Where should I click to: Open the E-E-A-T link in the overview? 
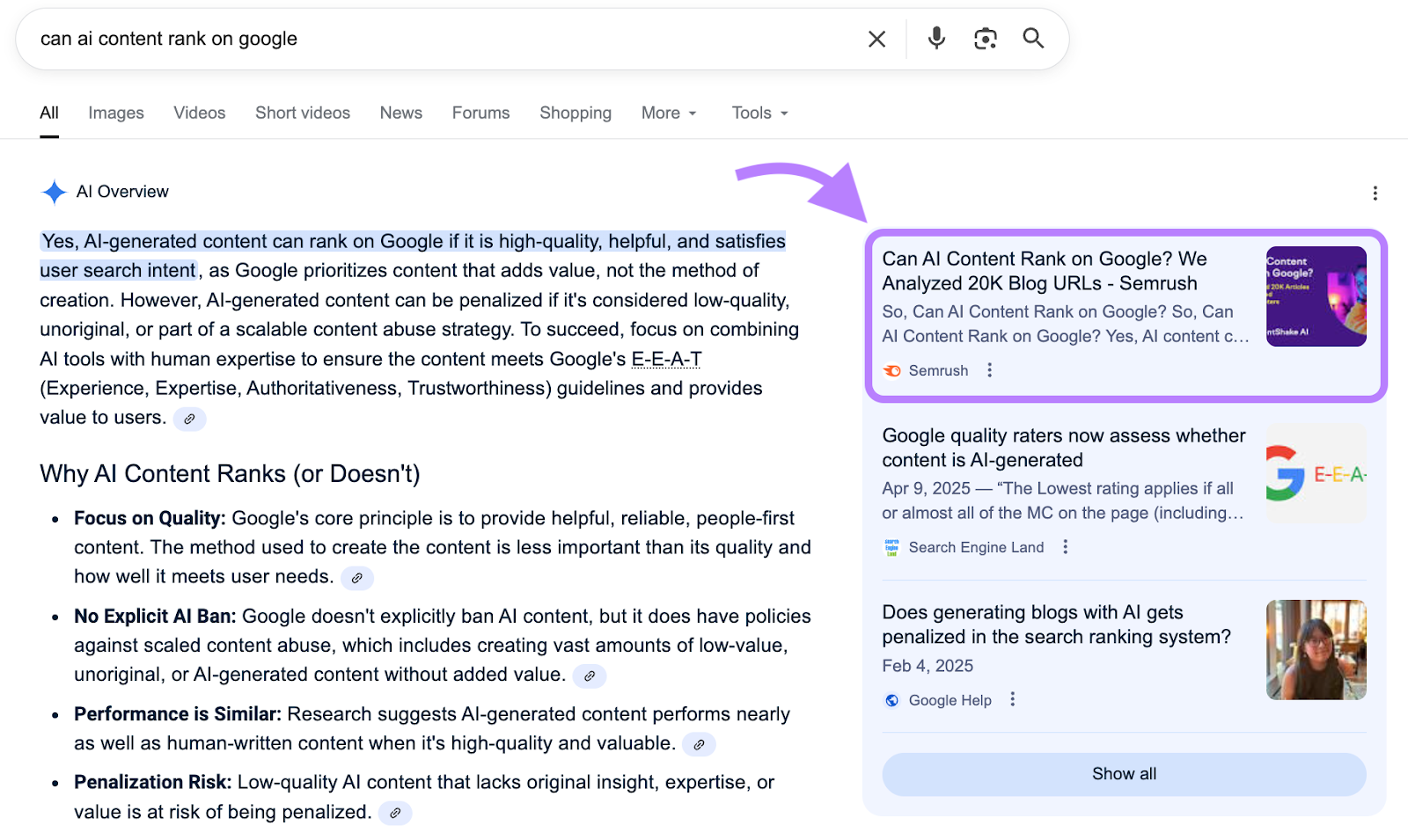pos(666,359)
